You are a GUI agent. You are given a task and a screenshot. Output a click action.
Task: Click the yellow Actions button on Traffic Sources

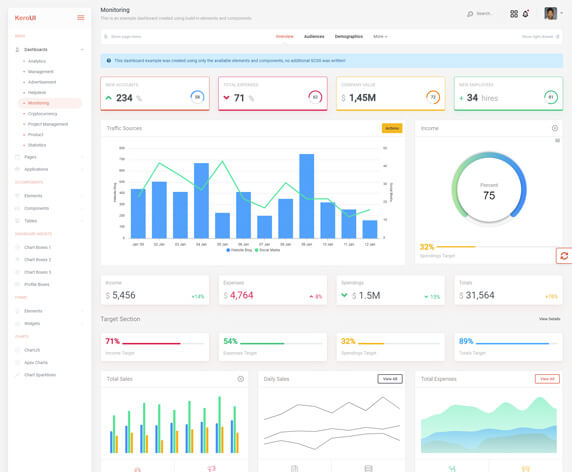click(392, 128)
